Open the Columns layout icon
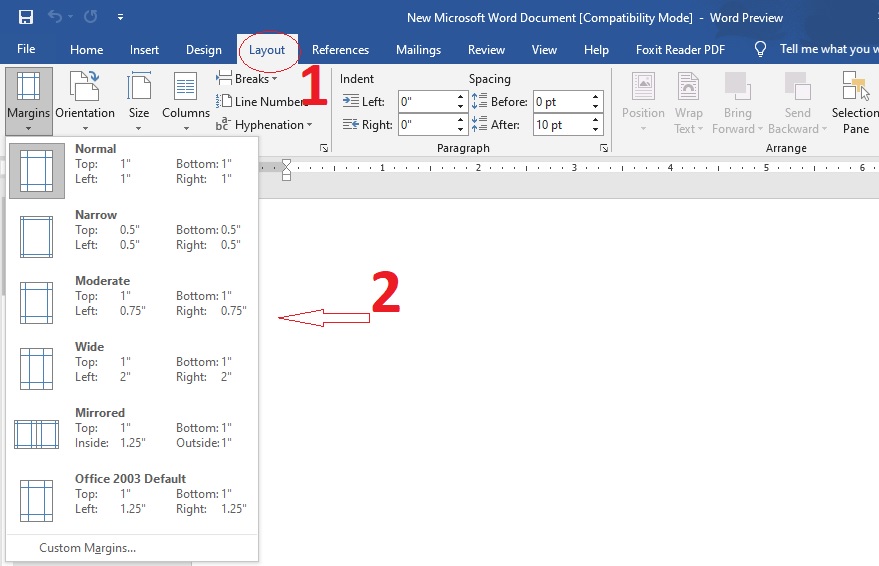This screenshot has height=566, width=879. tap(186, 88)
